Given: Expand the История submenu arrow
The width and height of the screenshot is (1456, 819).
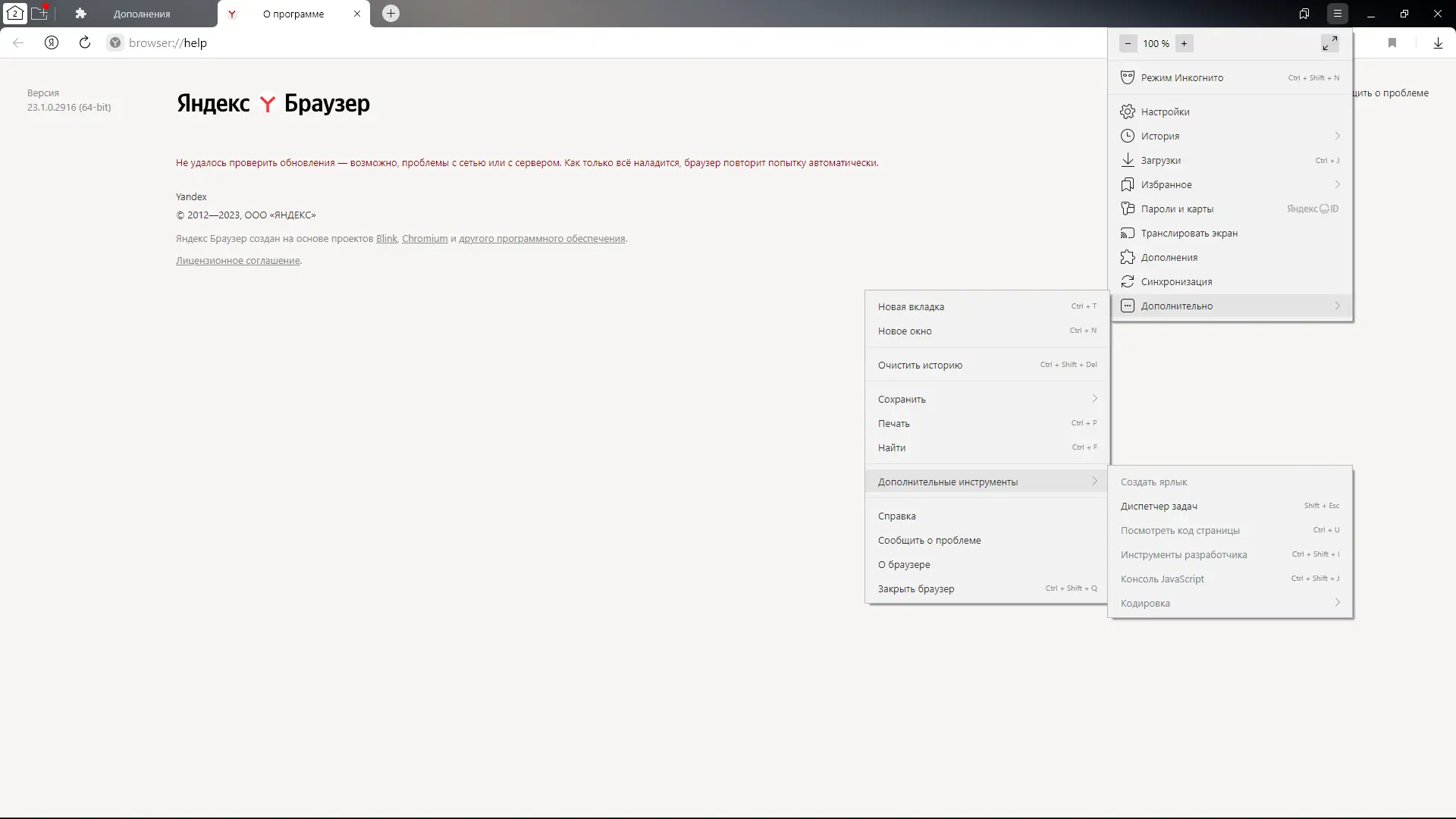Looking at the screenshot, I should [x=1337, y=136].
